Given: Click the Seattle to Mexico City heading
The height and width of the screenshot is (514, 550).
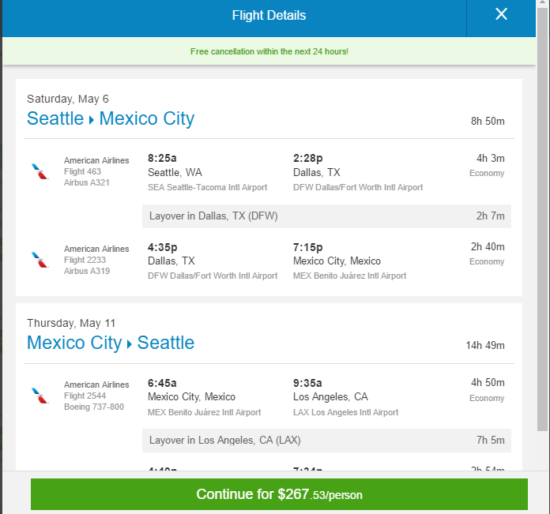Looking at the screenshot, I should pyautogui.click(x=110, y=118).
